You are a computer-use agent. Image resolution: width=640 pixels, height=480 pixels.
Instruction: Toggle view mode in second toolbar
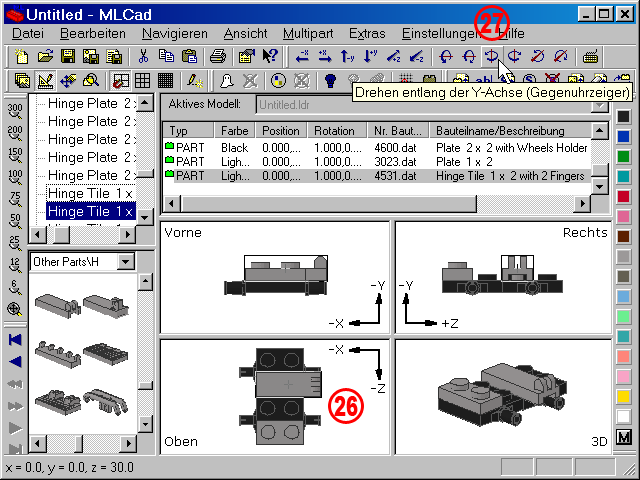click(x=22, y=80)
